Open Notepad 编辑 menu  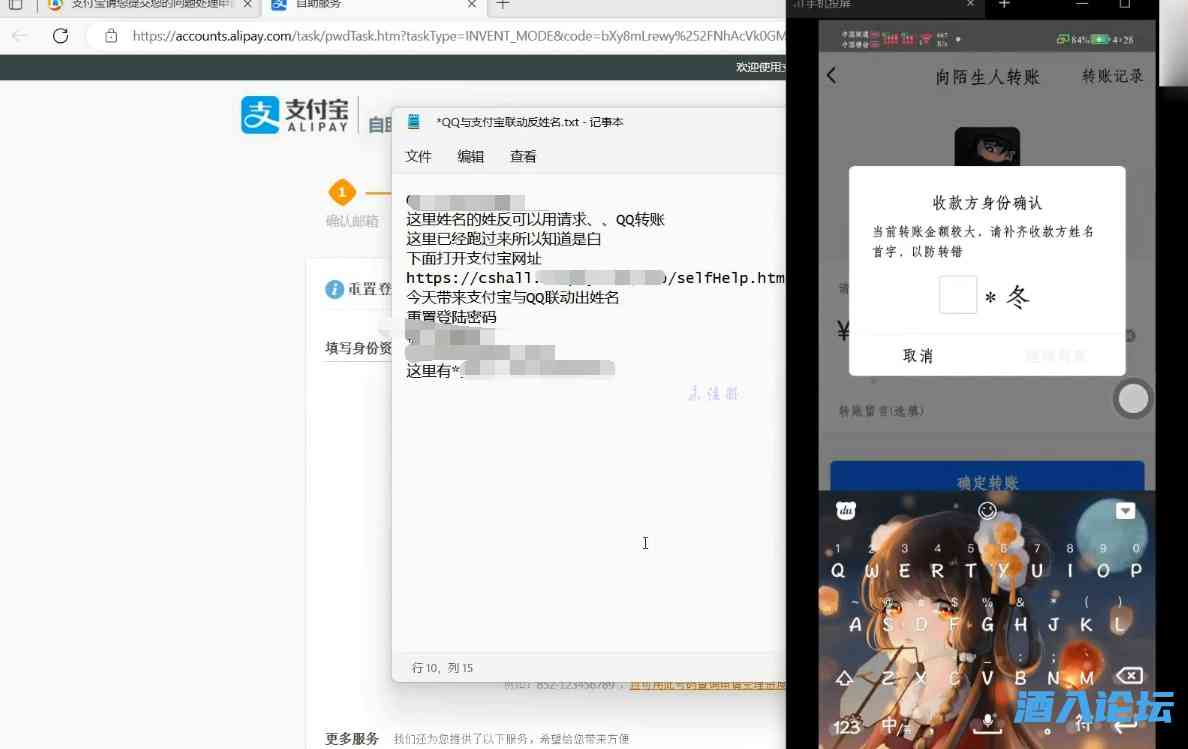(x=471, y=157)
